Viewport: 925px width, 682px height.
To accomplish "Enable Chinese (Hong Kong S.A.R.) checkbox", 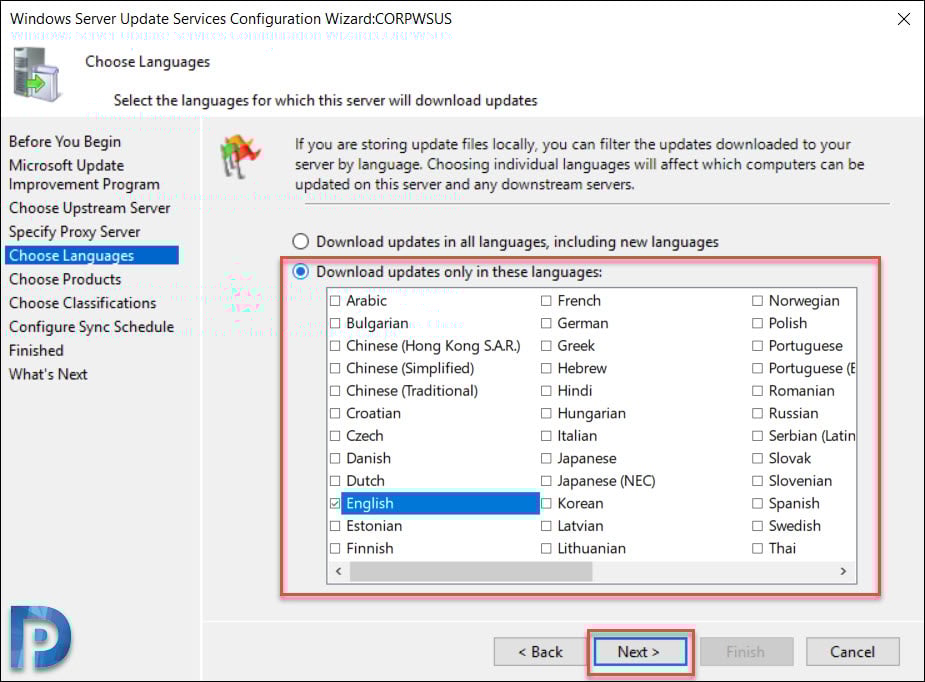I will [x=335, y=346].
